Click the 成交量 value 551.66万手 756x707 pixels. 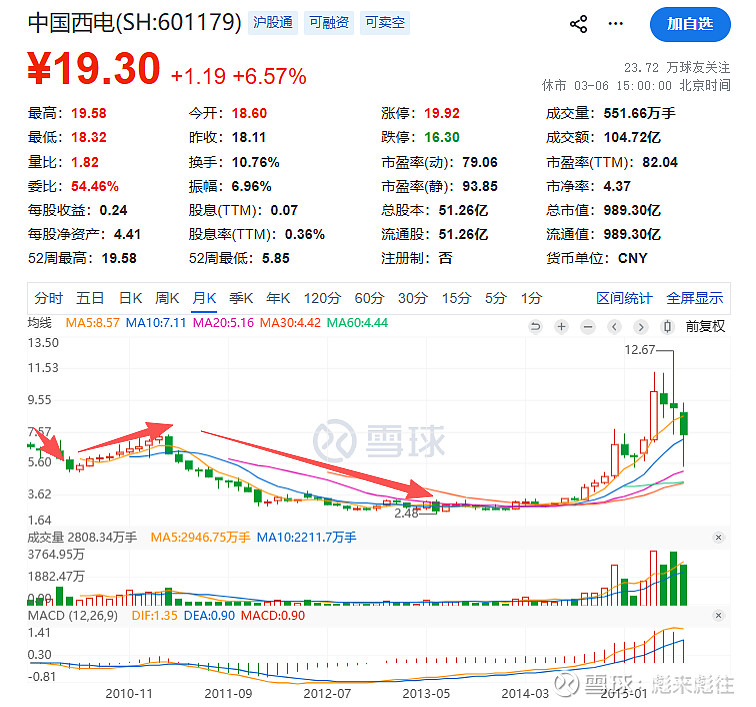tap(639, 113)
